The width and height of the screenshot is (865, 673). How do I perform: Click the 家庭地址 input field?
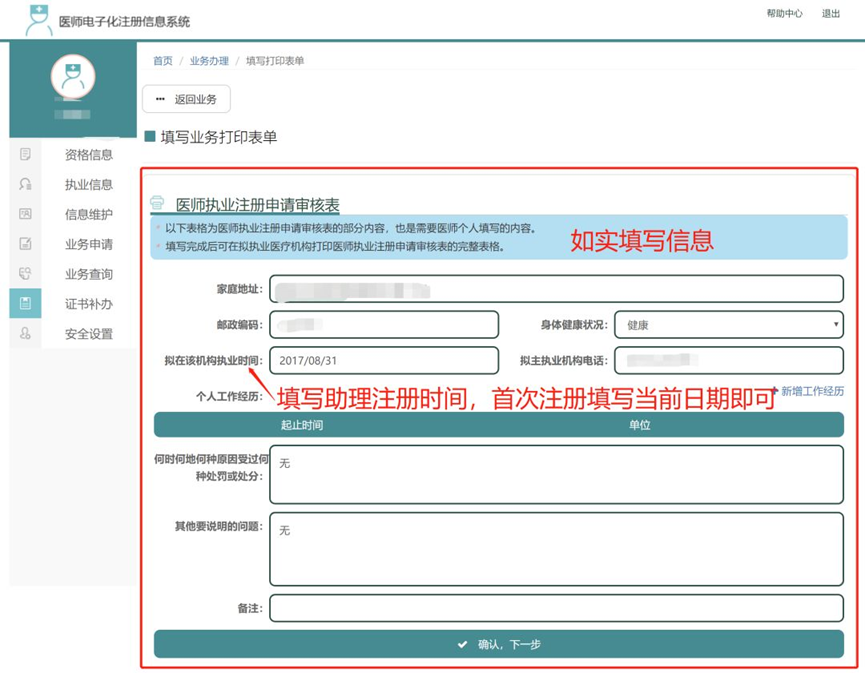[556, 289]
